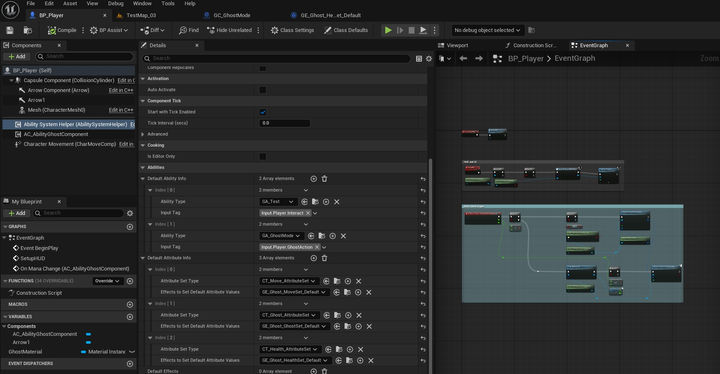
Task: Open the Asset menu
Action: tap(70, 3)
